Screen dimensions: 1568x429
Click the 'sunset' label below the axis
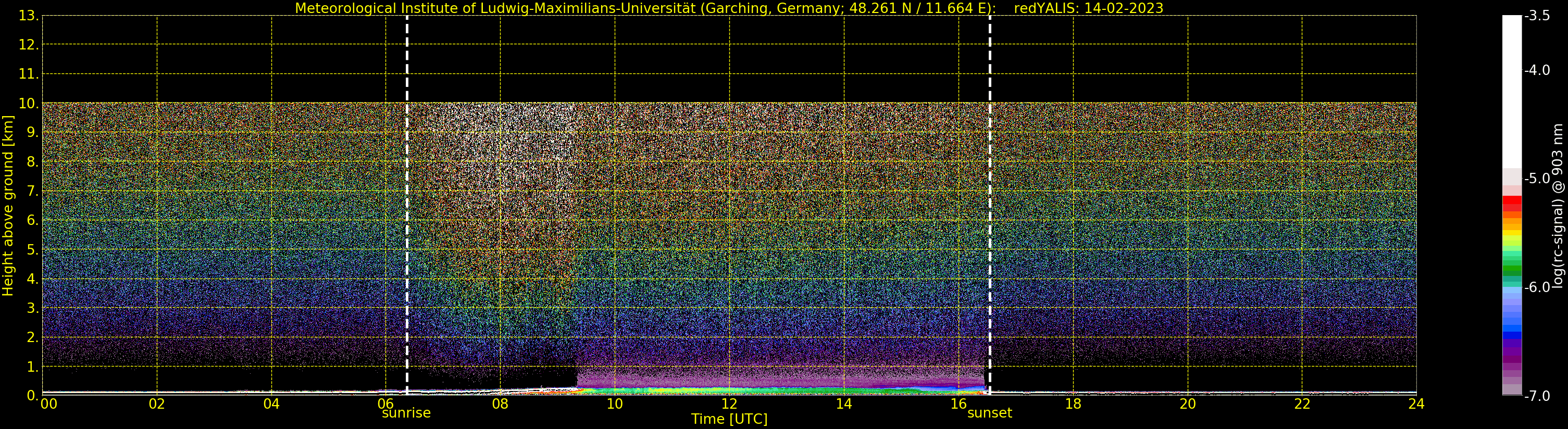pos(990,413)
